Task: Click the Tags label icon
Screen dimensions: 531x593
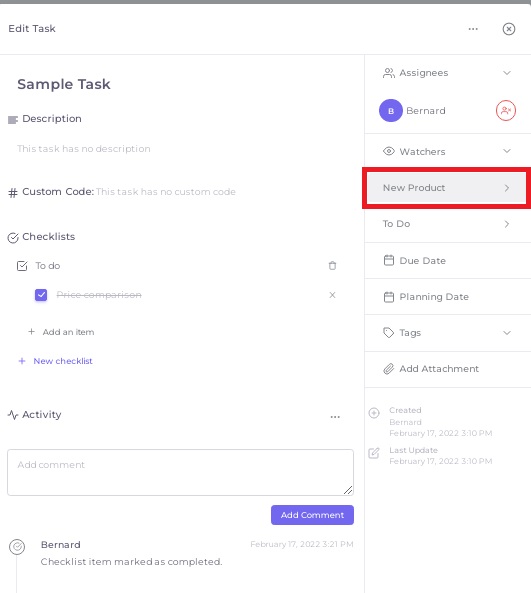Action: tap(388, 332)
